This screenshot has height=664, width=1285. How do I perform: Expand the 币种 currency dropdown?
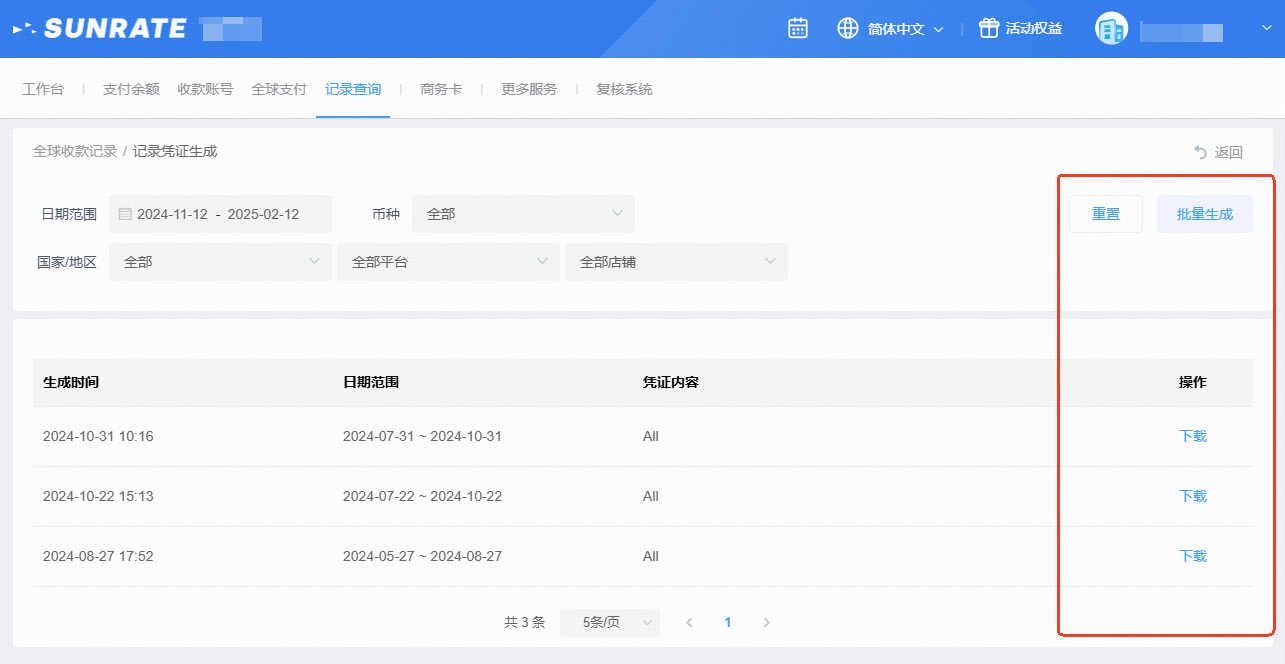[523, 214]
